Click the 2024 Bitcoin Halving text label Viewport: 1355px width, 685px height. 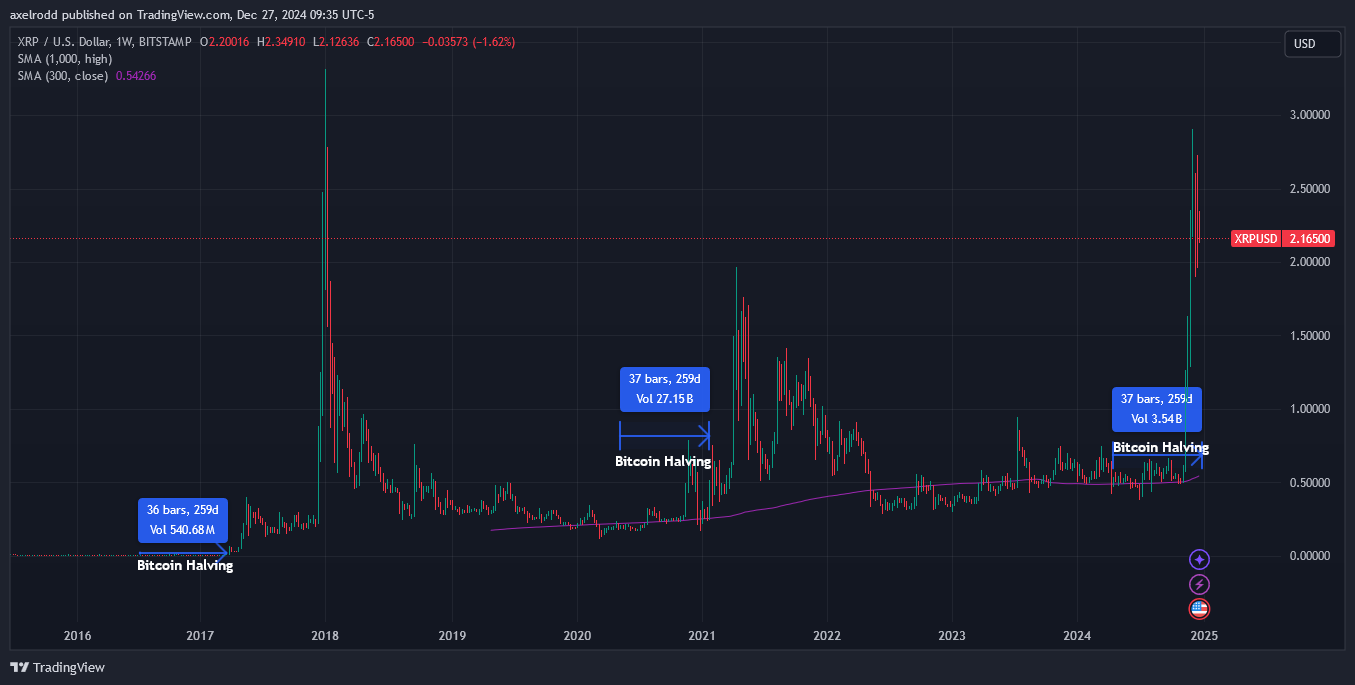coord(1161,447)
